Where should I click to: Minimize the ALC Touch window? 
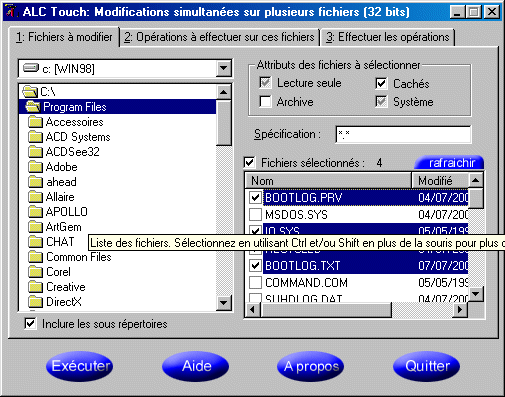tap(457, 12)
